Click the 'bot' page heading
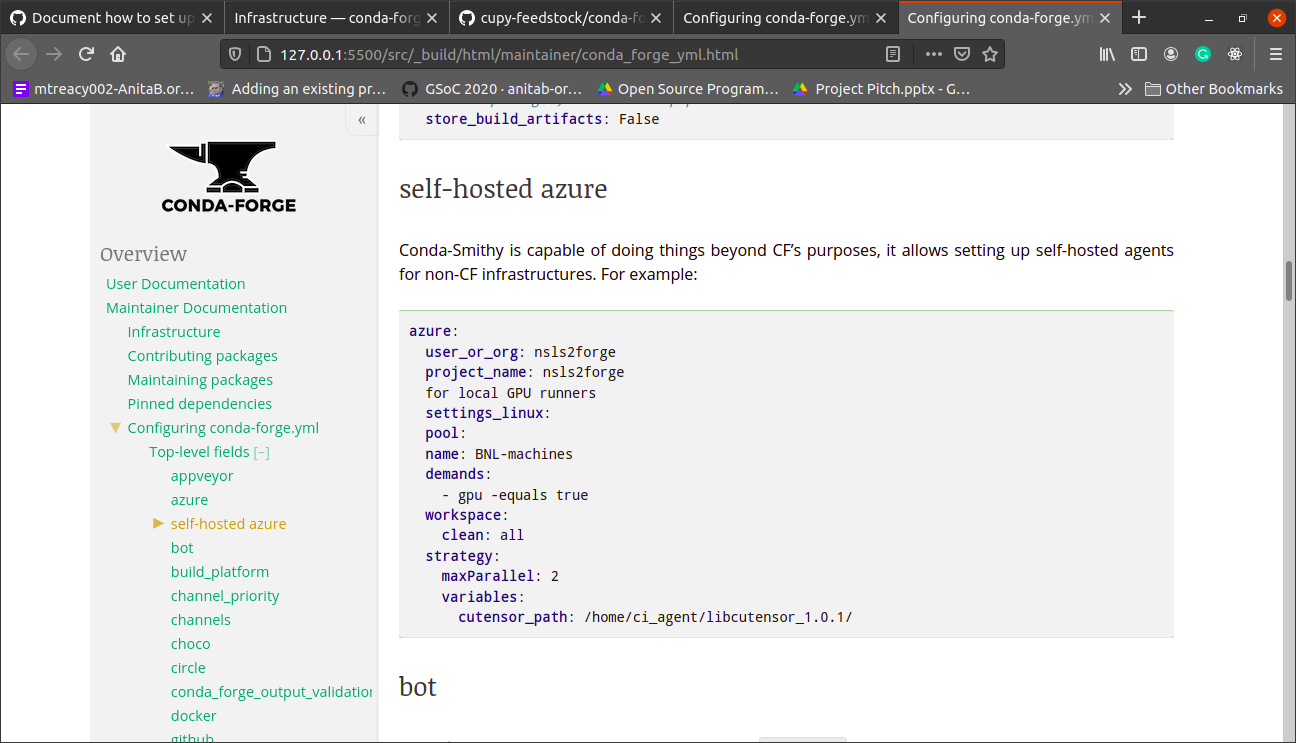1296x743 pixels. point(418,687)
